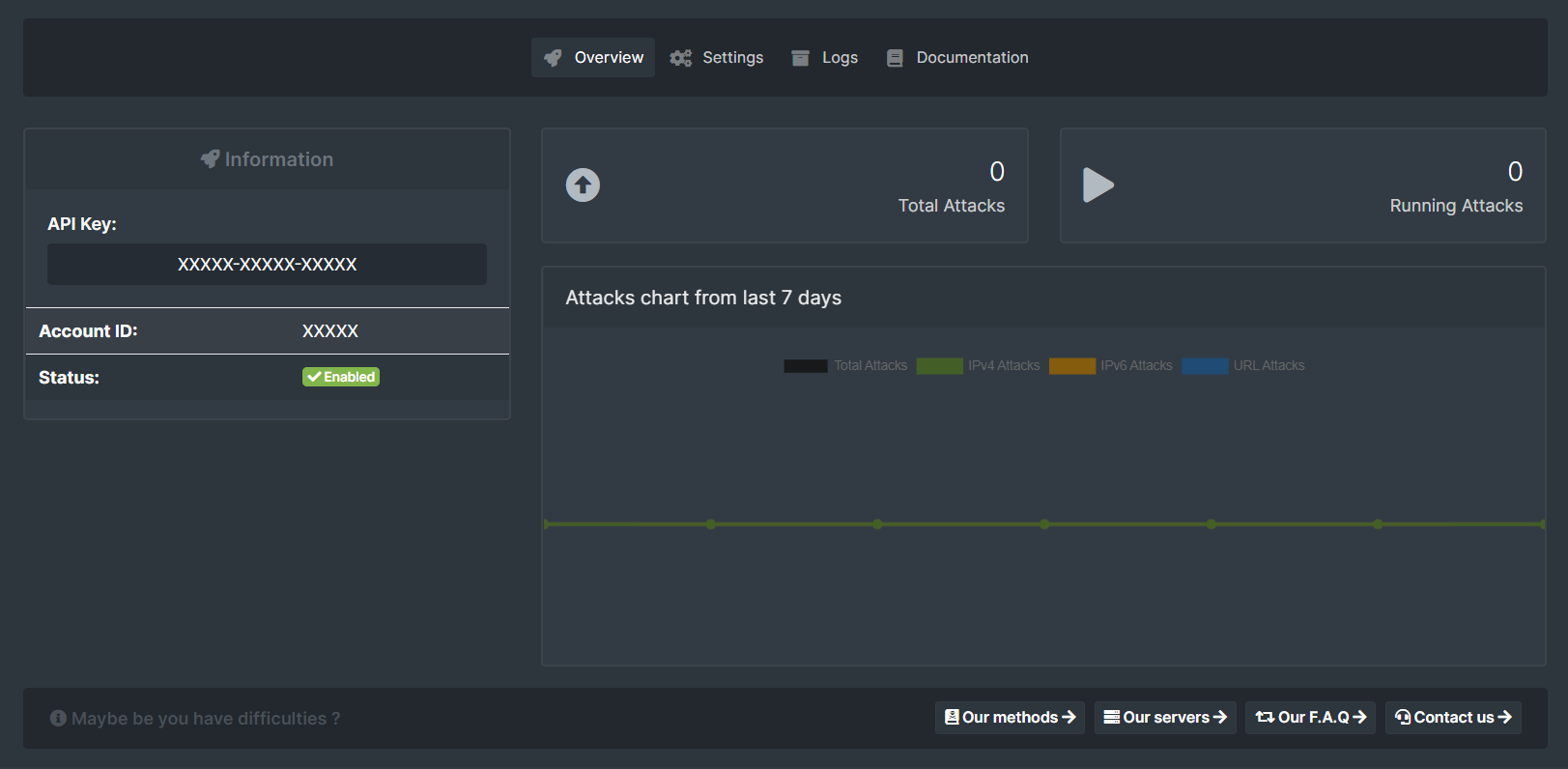Open the Our servers link
This screenshot has width=1568, height=769.
coord(1165,718)
